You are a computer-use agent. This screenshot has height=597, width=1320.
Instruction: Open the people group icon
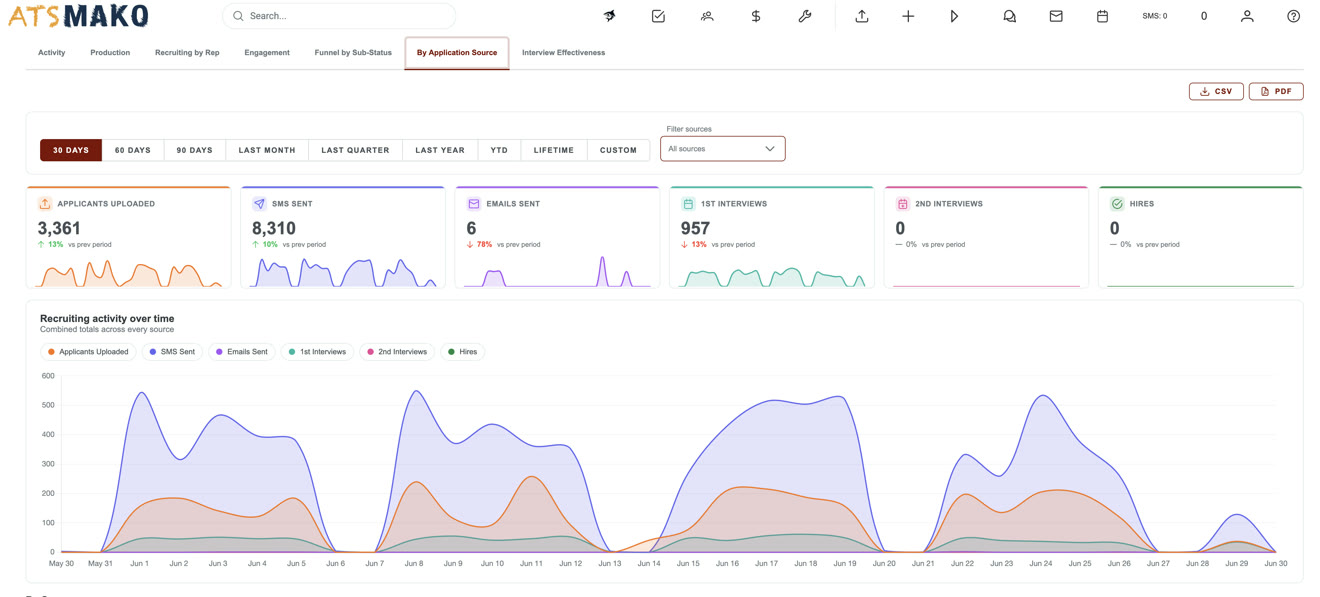(x=707, y=16)
